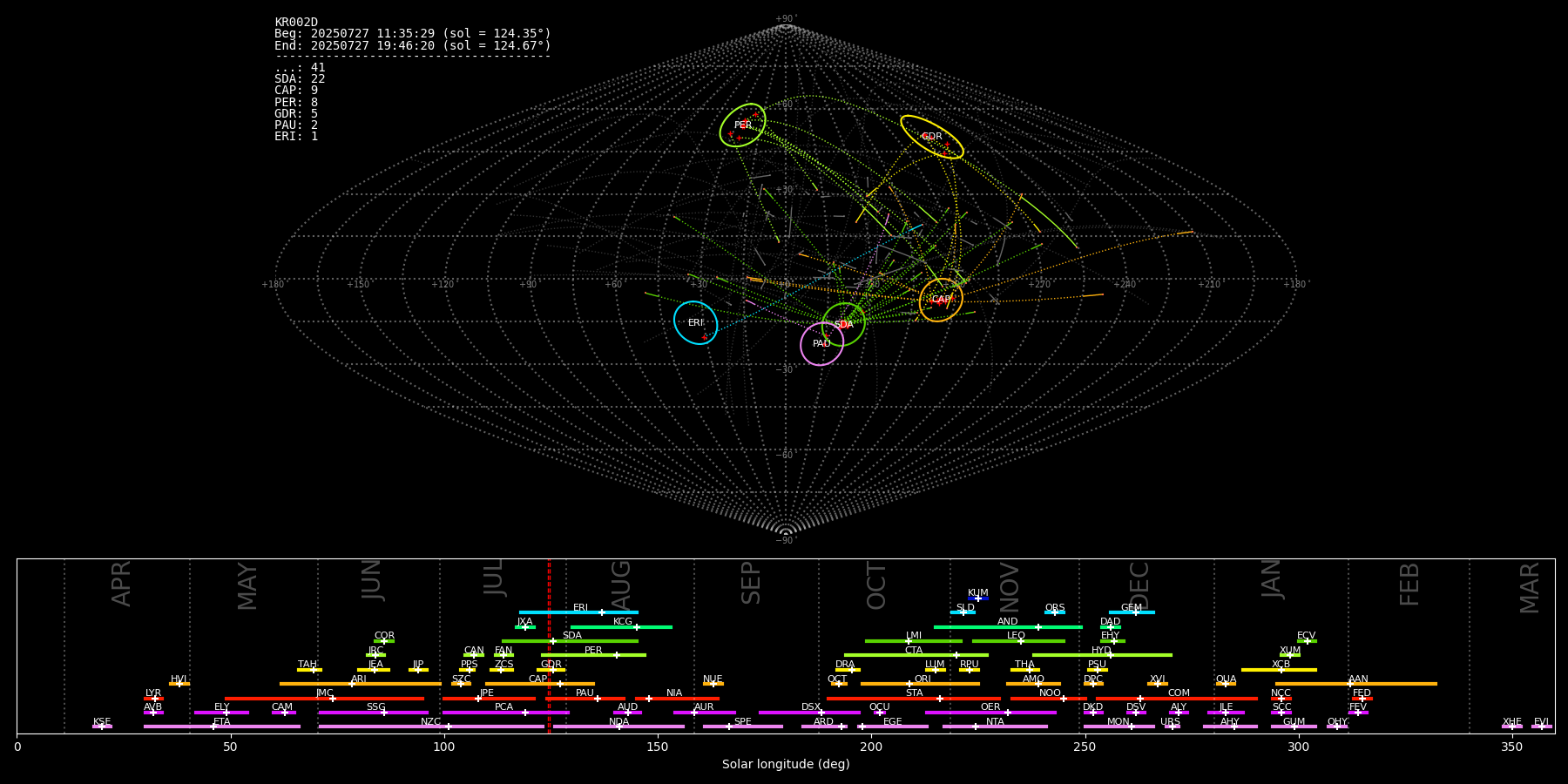Click the KUM shower bar in timeline
The width and height of the screenshot is (1568, 784).
click(x=978, y=598)
